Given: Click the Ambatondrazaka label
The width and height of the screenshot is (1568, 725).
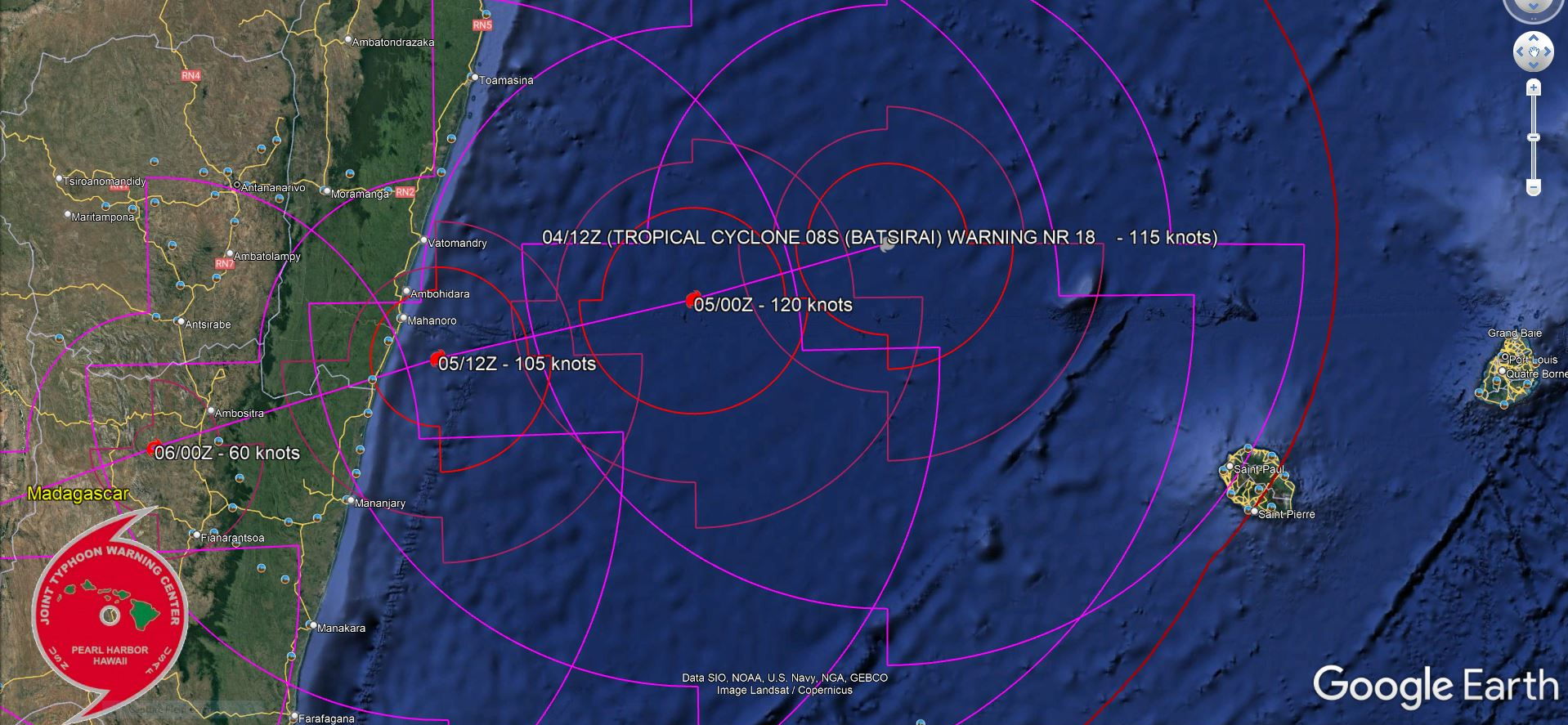Looking at the screenshot, I should 393,42.
